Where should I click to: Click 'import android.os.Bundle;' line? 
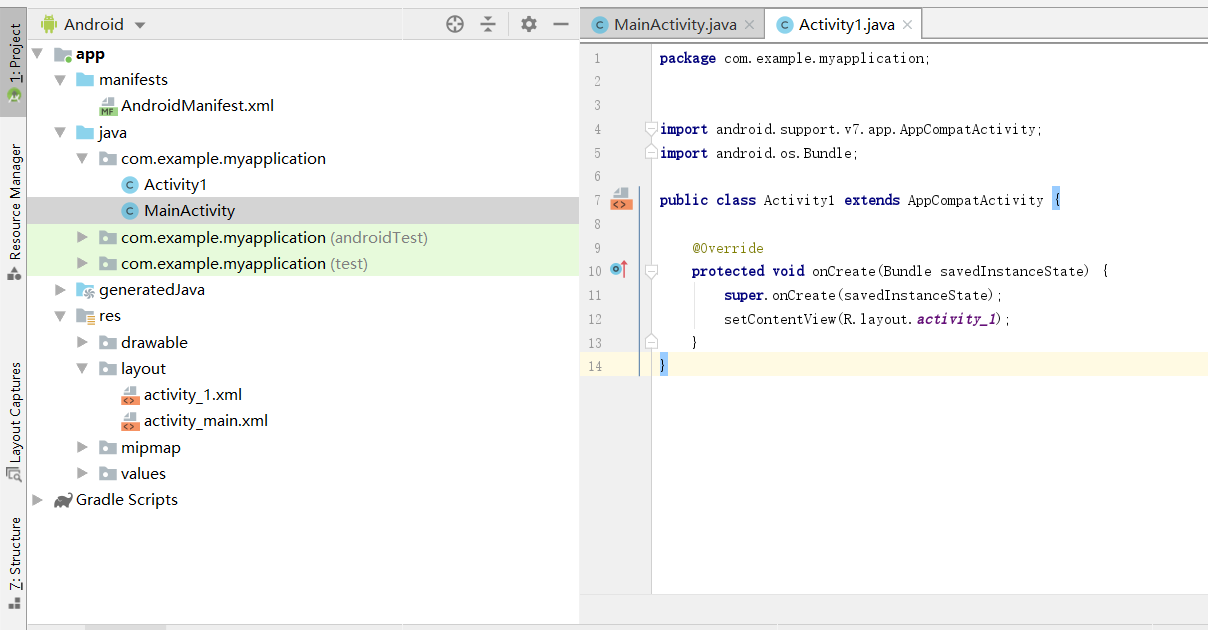click(759, 153)
